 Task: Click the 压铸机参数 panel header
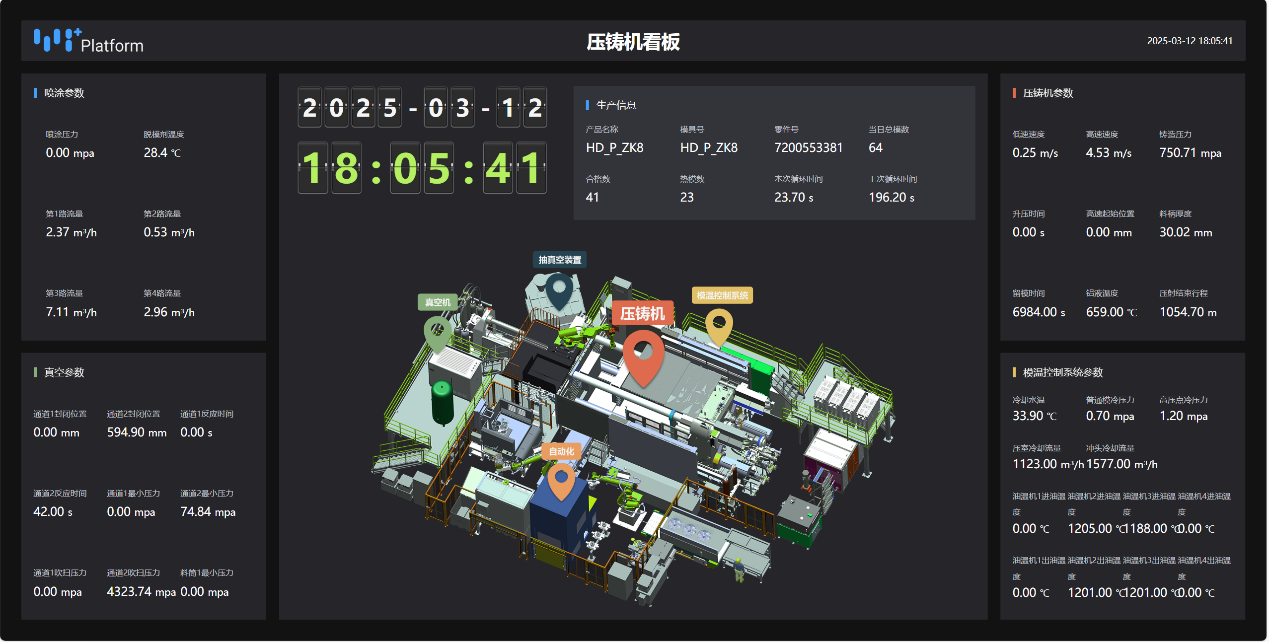coord(1047,93)
